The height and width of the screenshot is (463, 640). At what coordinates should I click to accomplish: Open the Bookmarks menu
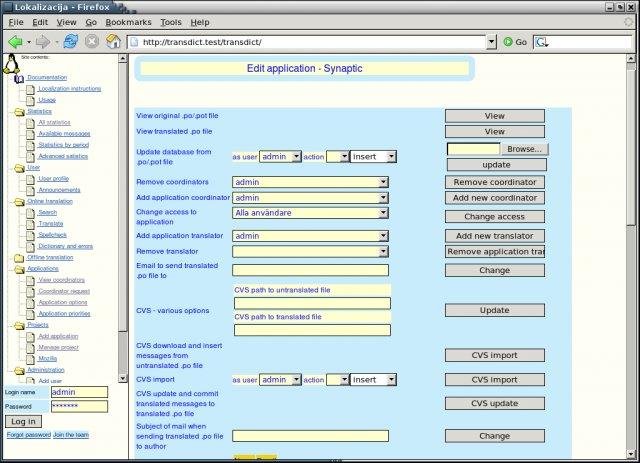[x=128, y=21]
